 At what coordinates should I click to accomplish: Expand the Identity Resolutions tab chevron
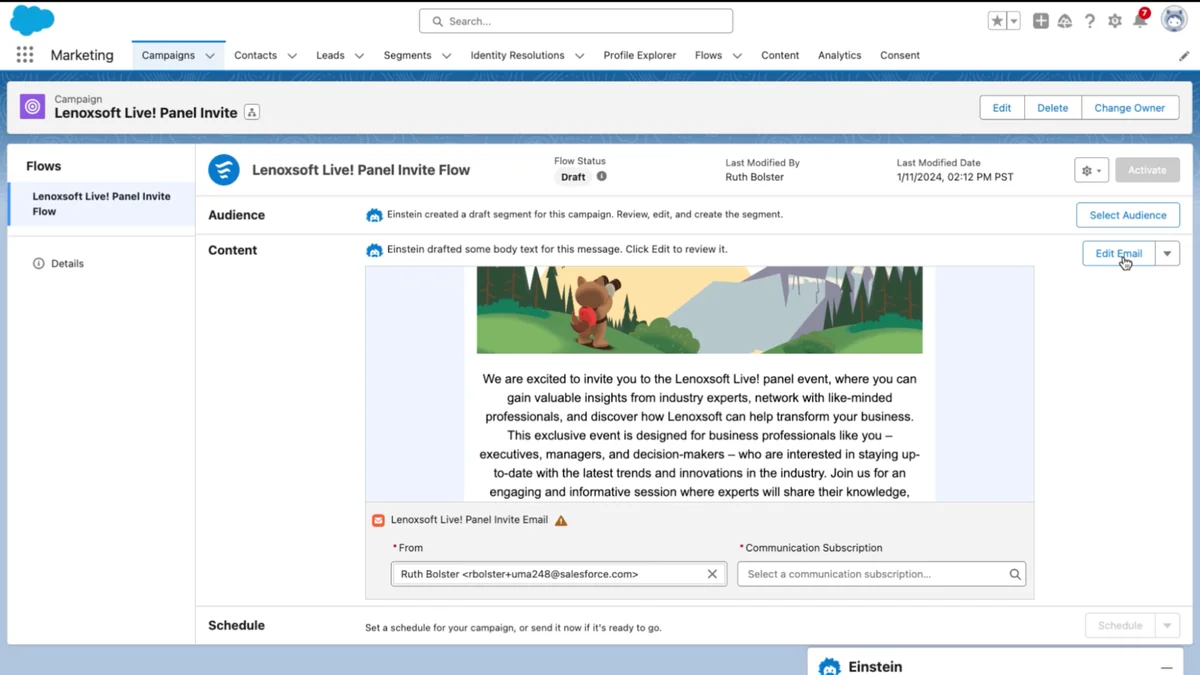(x=579, y=56)
